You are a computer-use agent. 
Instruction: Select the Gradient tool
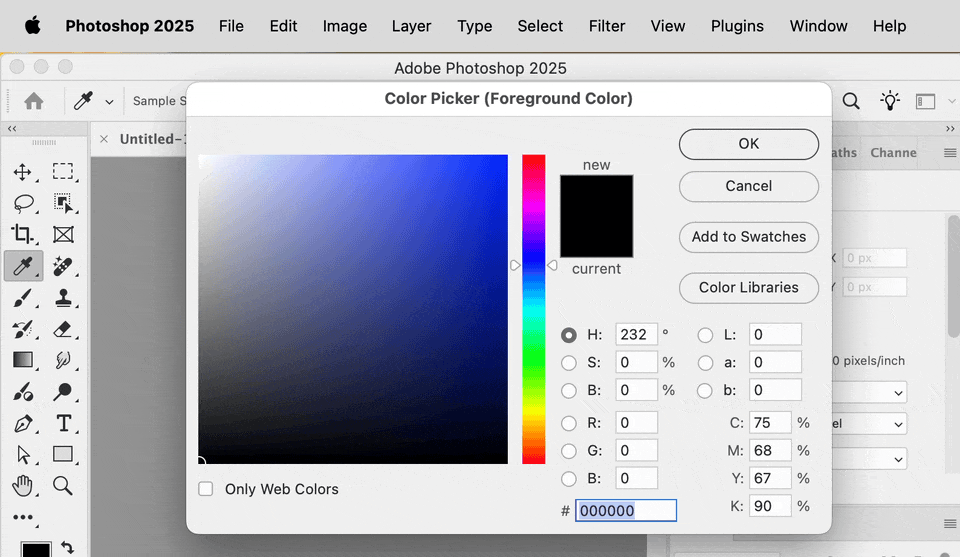tap(23, 360)
